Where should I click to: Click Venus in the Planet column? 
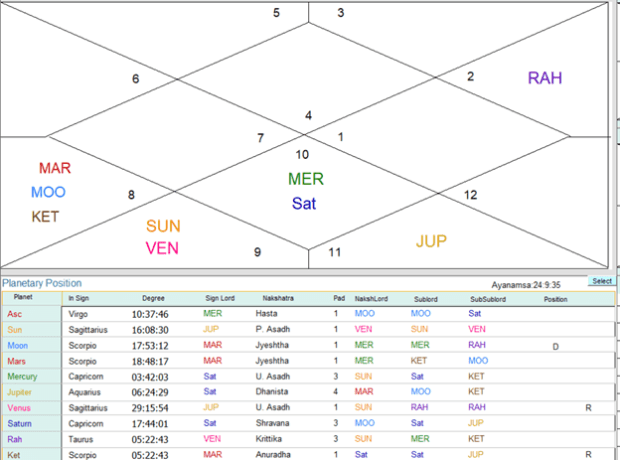point(20,407)
